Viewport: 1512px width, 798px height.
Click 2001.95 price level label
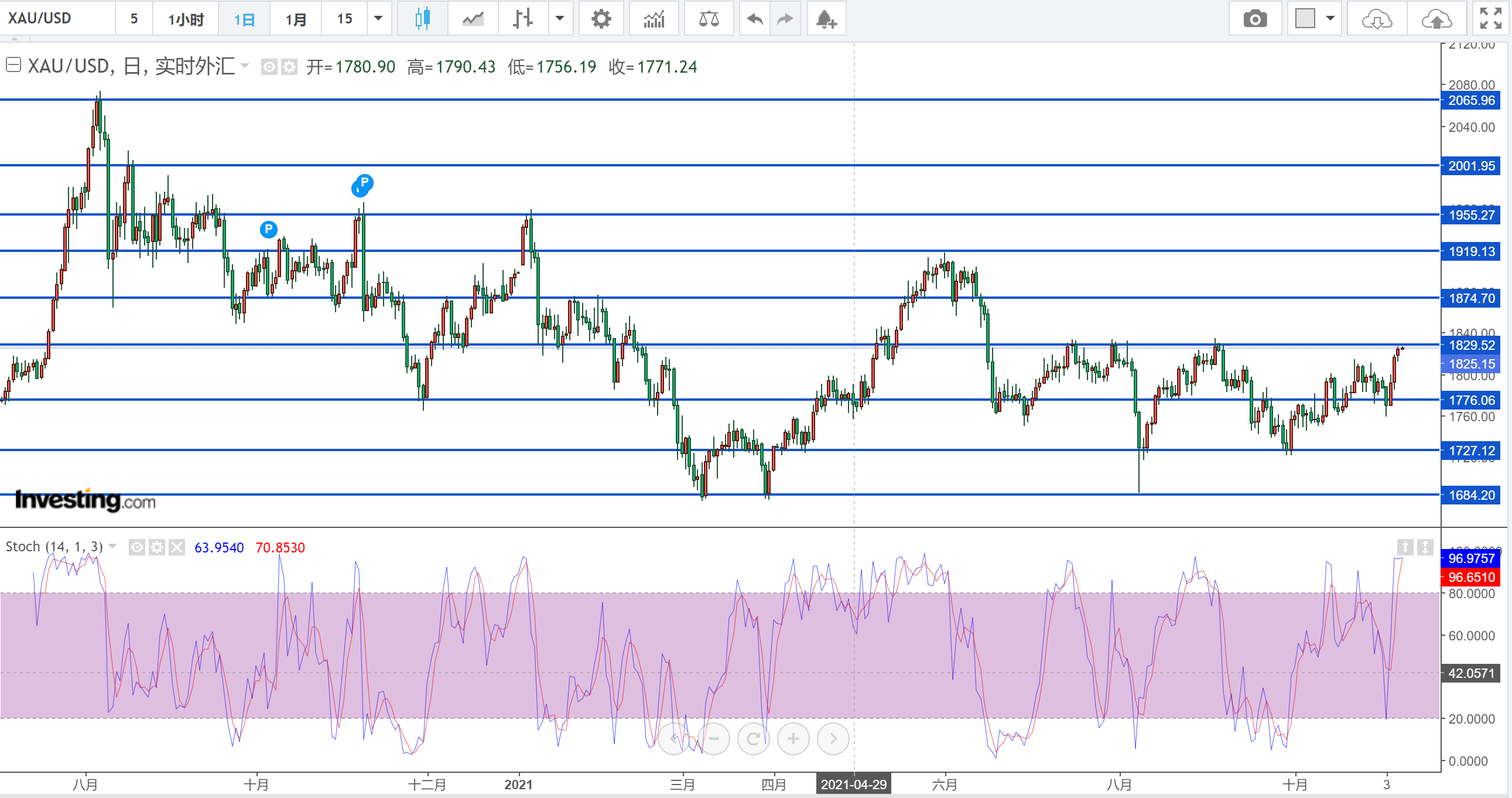1471,166
